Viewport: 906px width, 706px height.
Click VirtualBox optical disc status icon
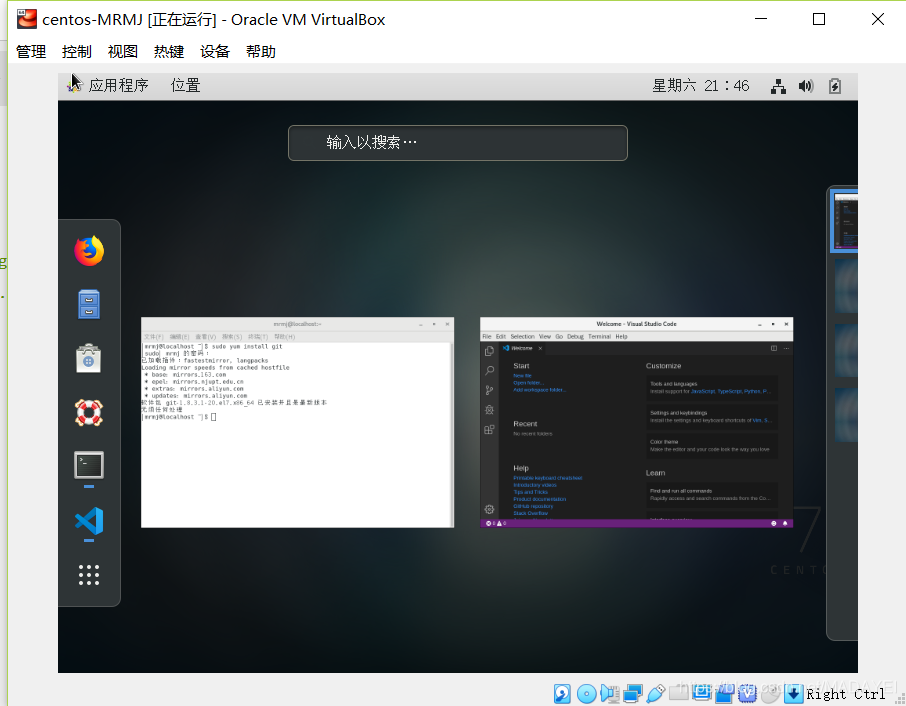(x=586, y=693)
